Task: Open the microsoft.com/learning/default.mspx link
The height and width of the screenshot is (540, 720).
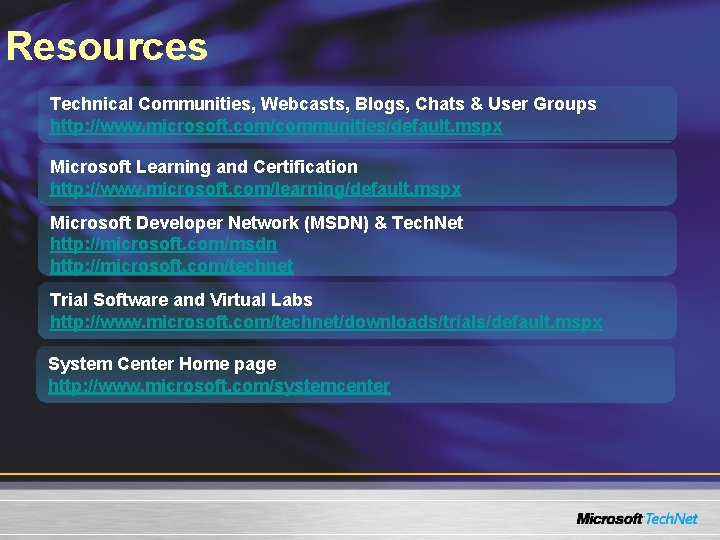Action: pos(255,189)
